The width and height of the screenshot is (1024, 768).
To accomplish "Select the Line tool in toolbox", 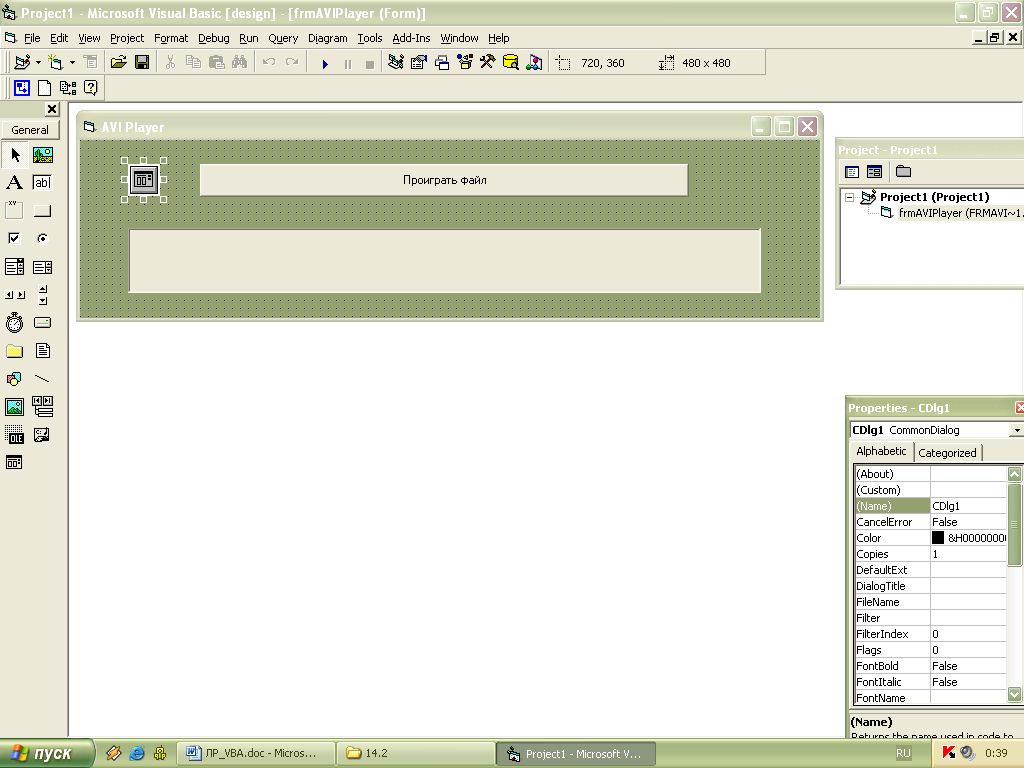I will pyautogui.click(x=42, y=379).
